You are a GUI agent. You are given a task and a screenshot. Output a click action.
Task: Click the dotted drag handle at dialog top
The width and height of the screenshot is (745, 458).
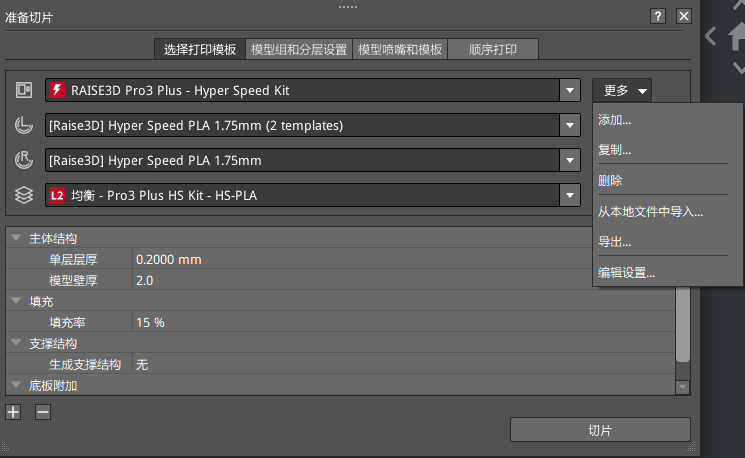pos(348,7)
